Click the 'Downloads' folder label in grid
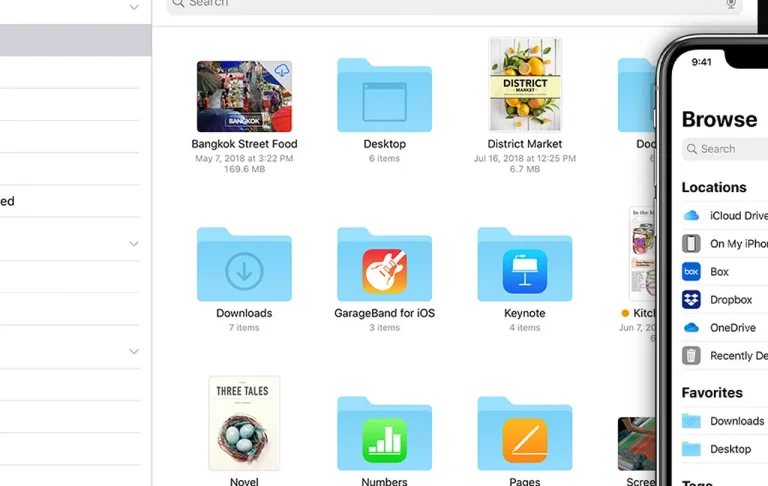Image resolution: width=768 pixels, height=486 pixels. 244,313
